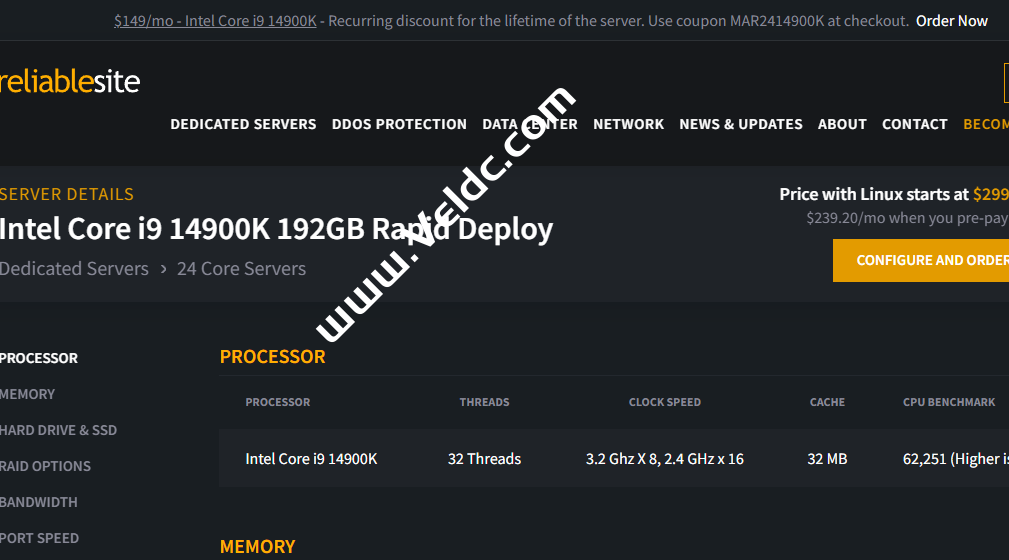The image size is (1009, 560).
Task: Click Order Now in the top banner
Action: pos(952,21)
